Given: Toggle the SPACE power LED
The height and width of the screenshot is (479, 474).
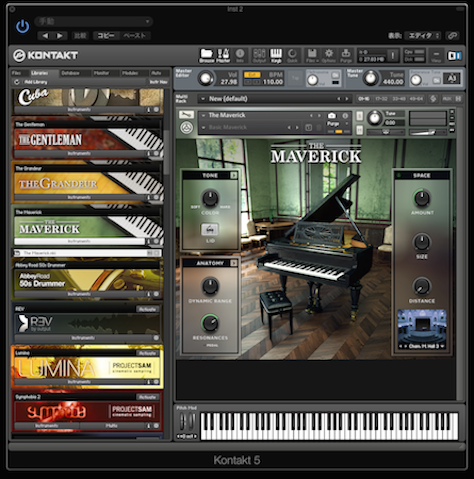Looking at the screenshot, I should point(399,175).
